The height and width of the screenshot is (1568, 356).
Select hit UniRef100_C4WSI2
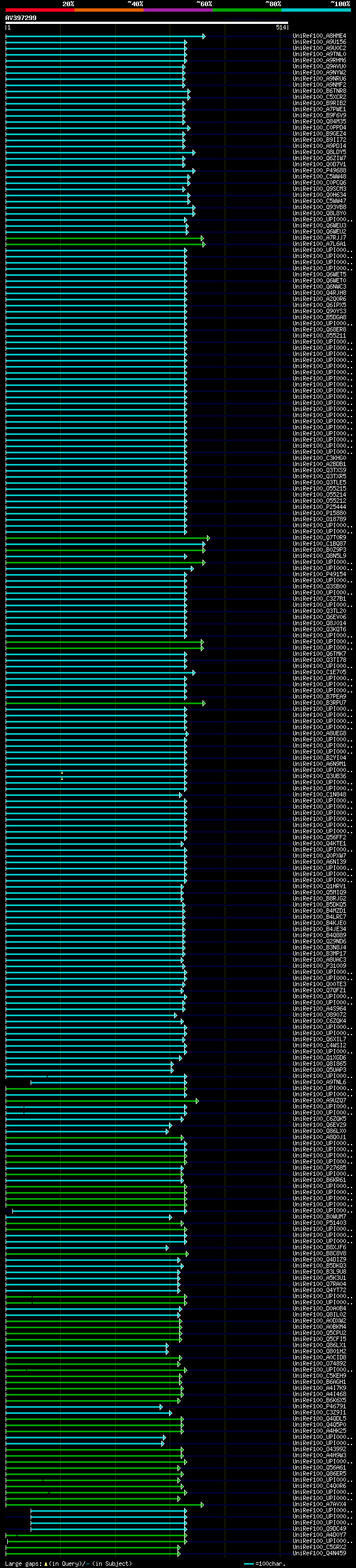(x=319, y=1045)
